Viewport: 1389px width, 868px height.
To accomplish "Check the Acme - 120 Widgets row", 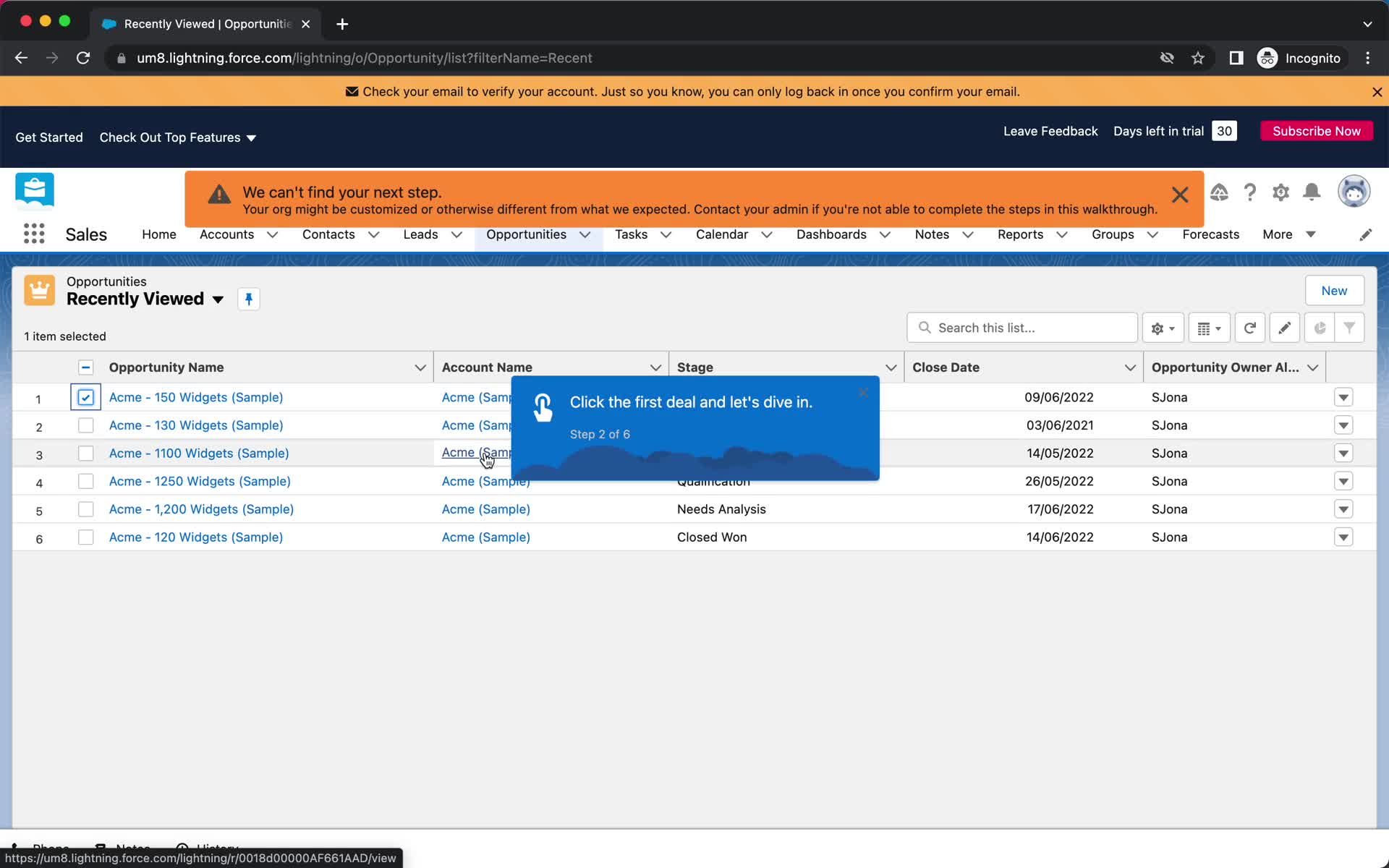I will tap(85, 537).
